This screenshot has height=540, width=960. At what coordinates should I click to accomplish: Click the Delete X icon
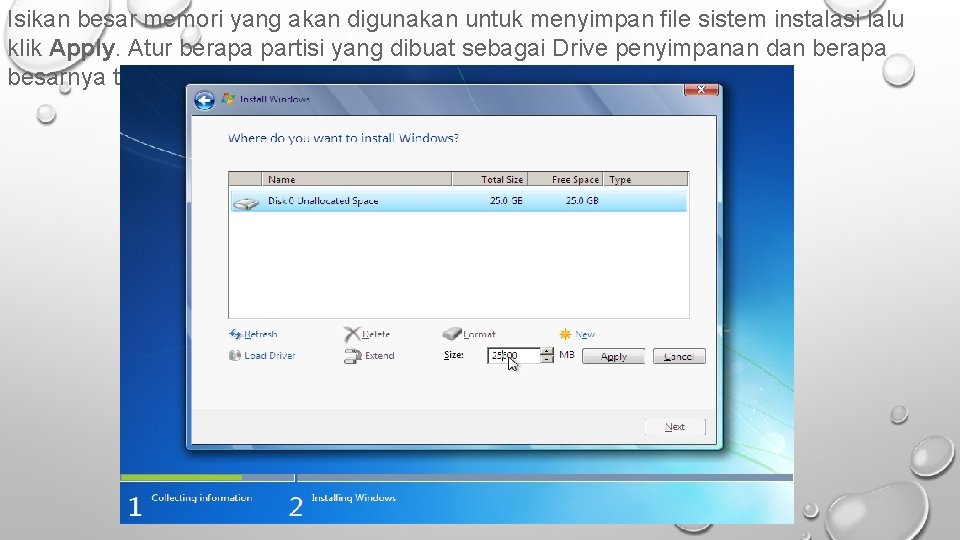click(351, 334)
